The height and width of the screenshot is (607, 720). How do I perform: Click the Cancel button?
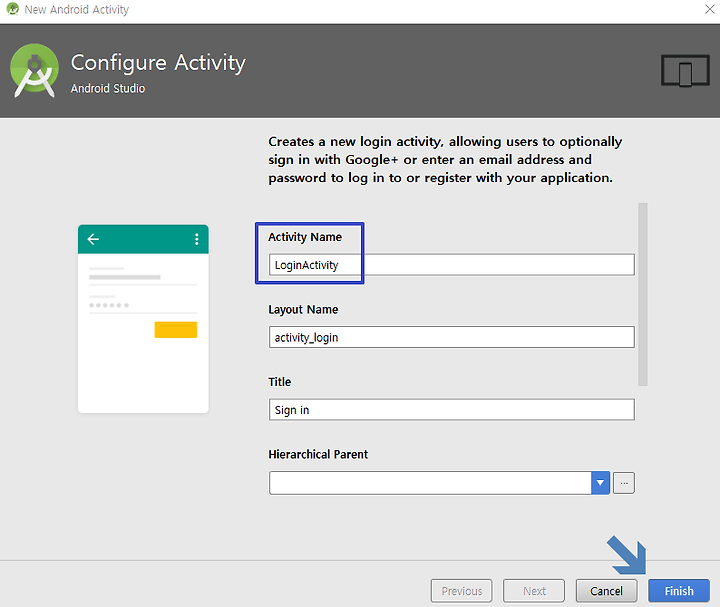pos(606,590)
